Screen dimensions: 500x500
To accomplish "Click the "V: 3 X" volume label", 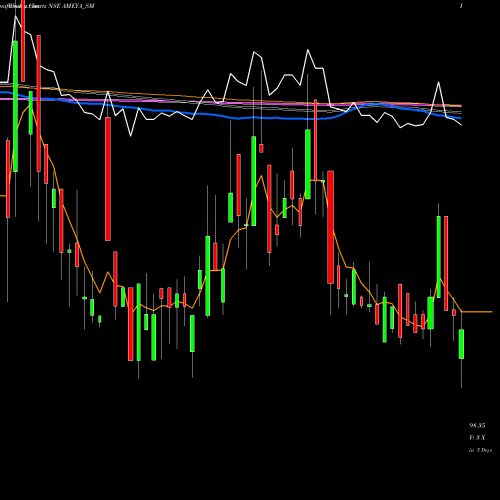I will click(x=477, y=438).
